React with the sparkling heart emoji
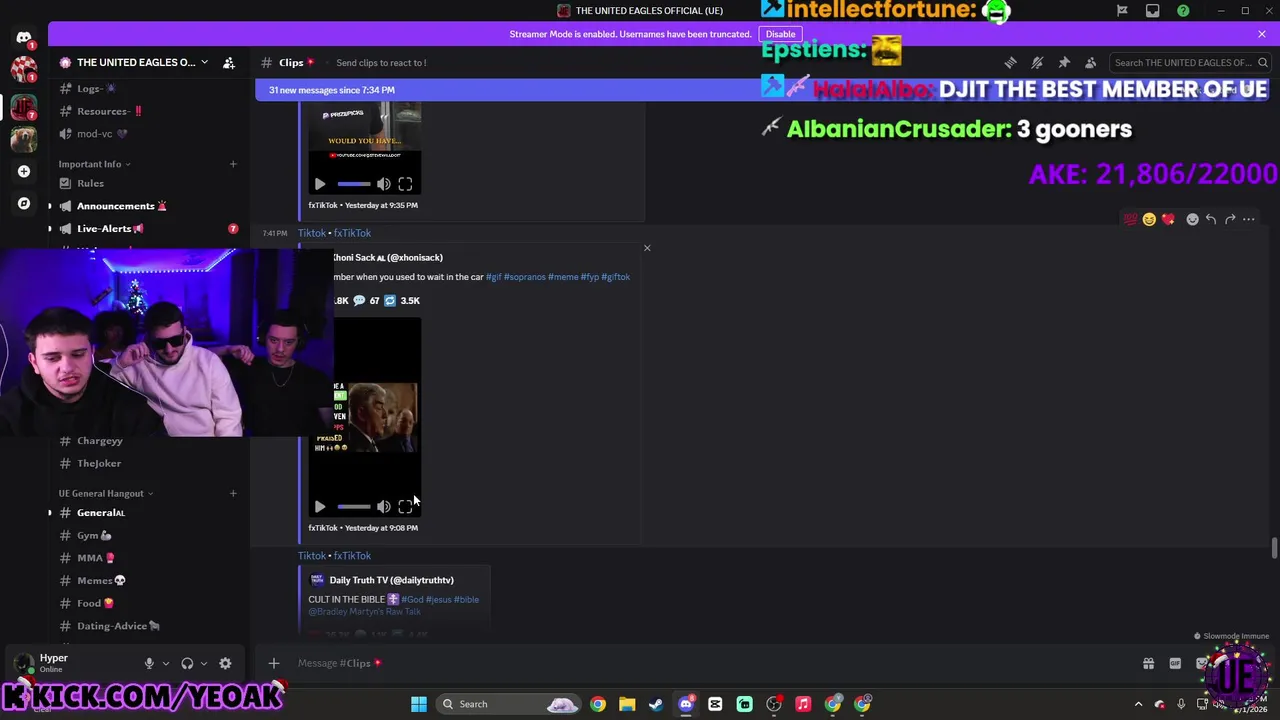Viewport: 1280px width, 720px height. (x=1168, y=219)
